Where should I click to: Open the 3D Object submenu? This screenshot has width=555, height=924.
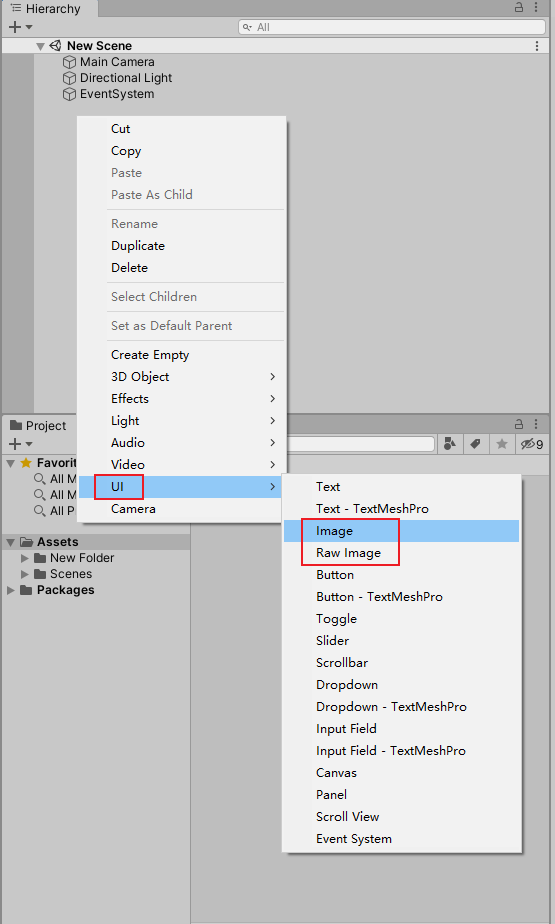pyautogui.click(x=182, y=377)
